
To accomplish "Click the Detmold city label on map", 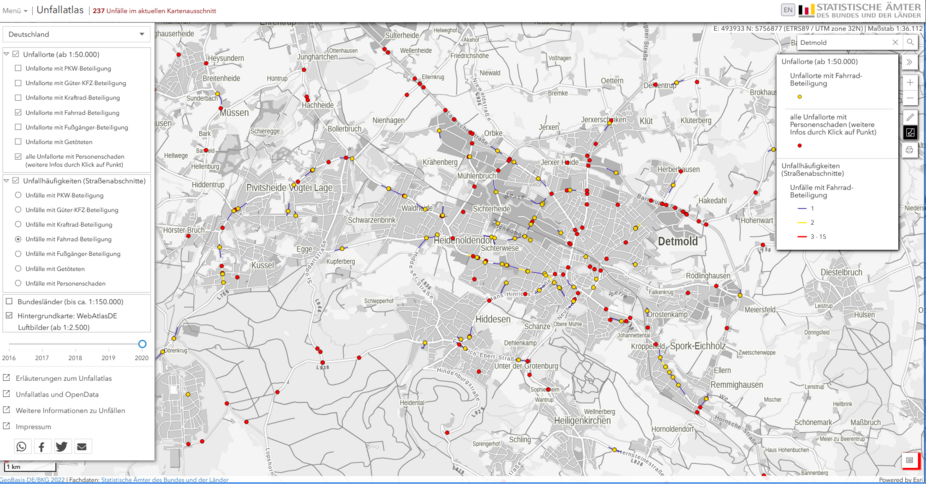I will 677,241.
